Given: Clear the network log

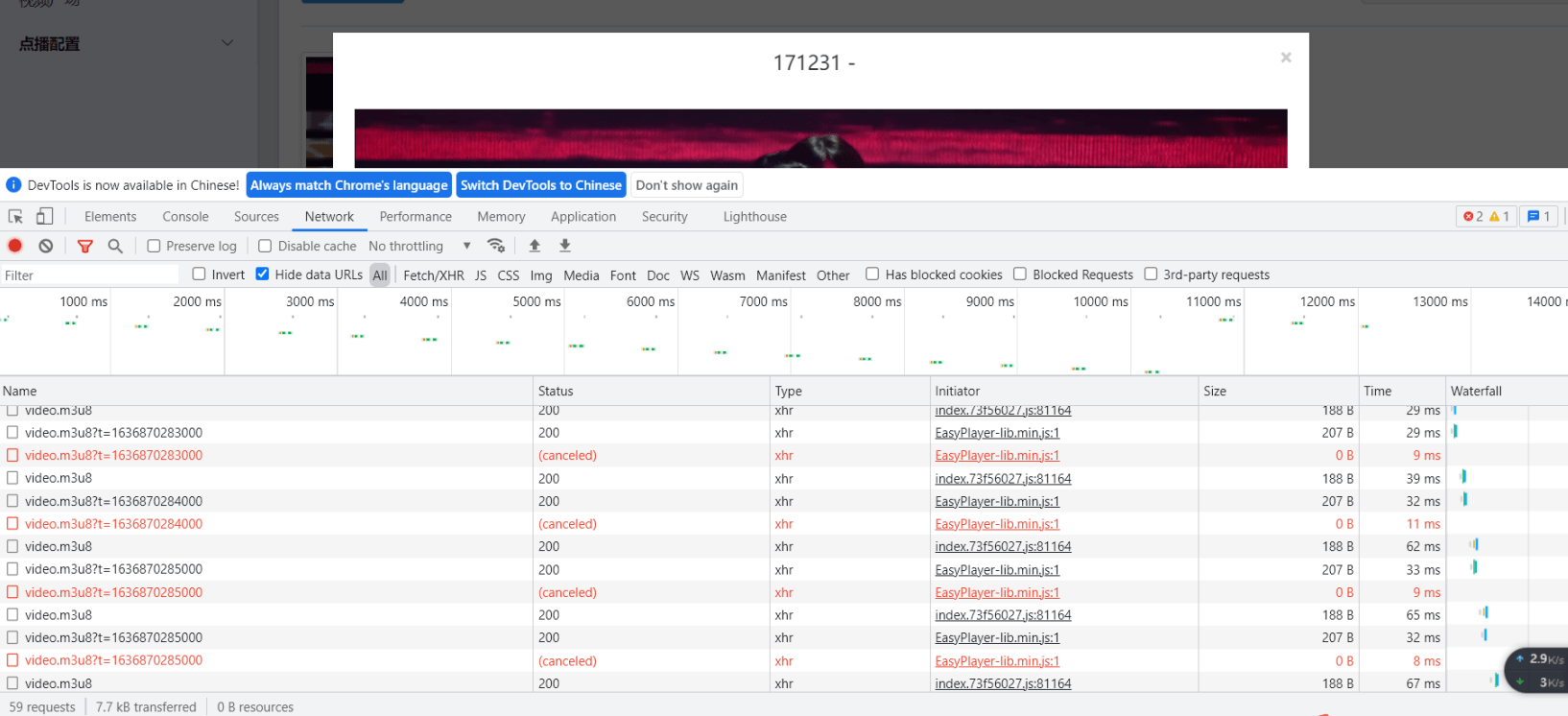Looking at the screenshot, I should (x=45, y=246).
